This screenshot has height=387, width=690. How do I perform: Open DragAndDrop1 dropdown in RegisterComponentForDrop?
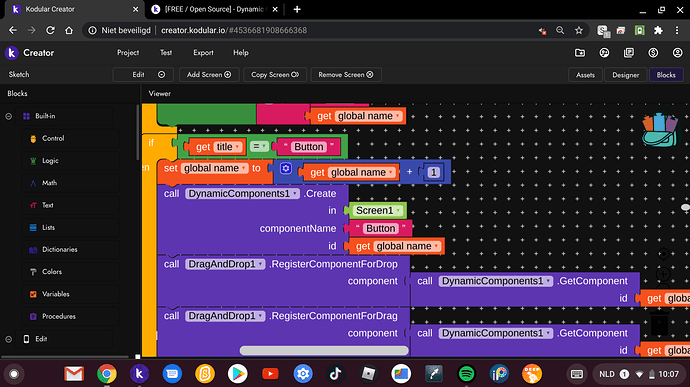coord(261,264)
